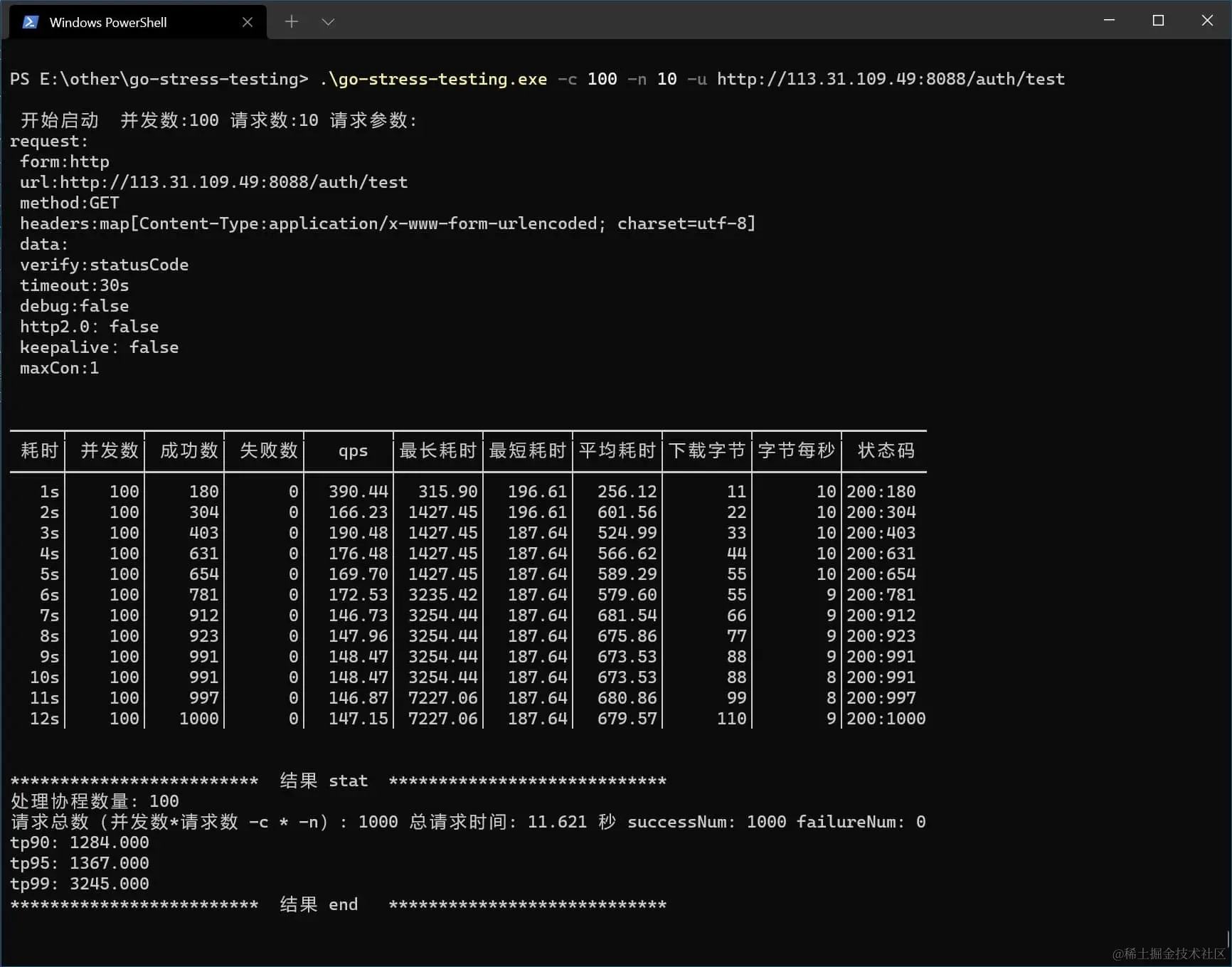The width and height of the screenshot is (1232, 967).
Task: Click the success count 631
Action: [204, 554]
